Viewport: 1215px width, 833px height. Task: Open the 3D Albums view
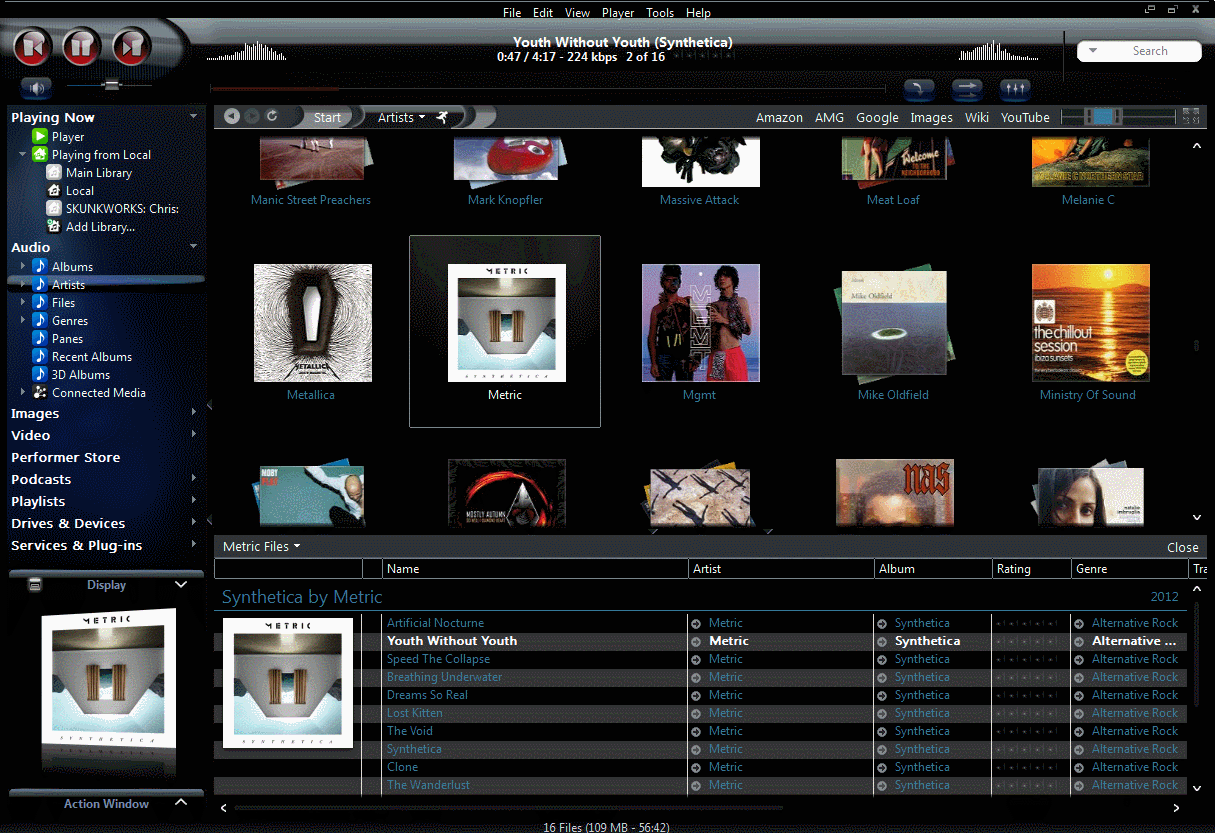(x=81, y=375)
